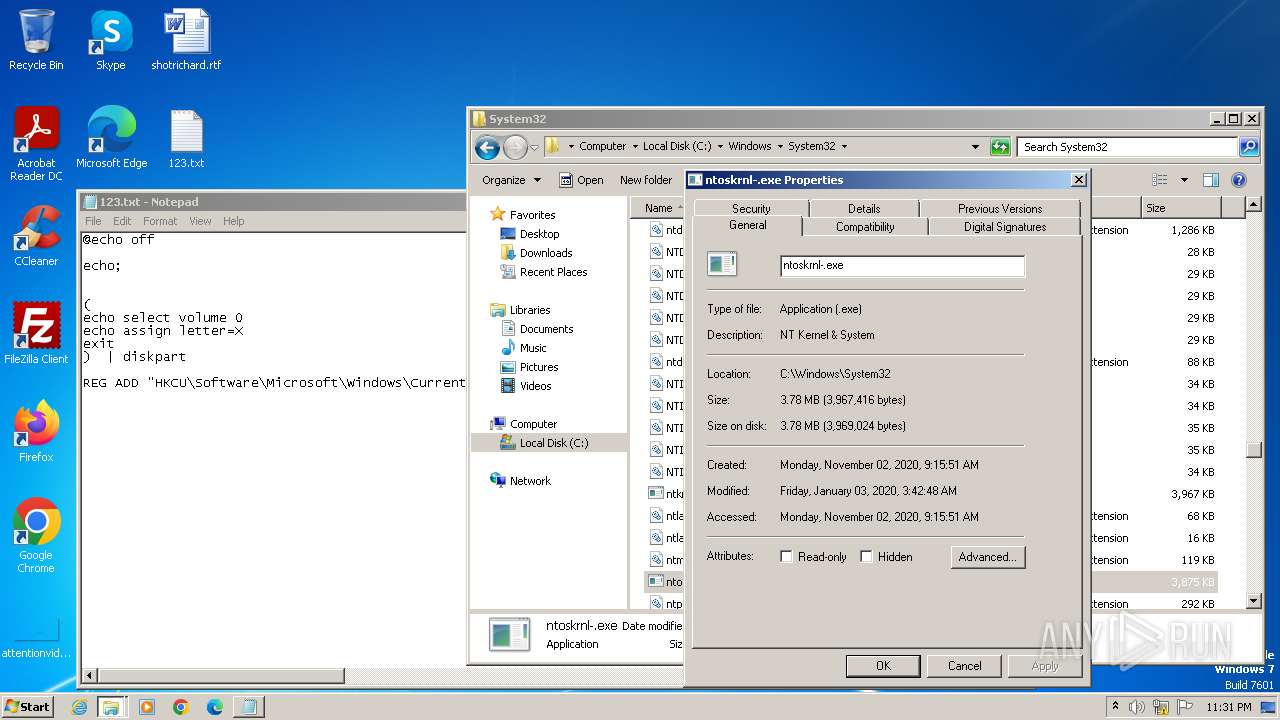Open Notepad Format menu
The height and width of the screenshot is (720, 1280).
coord(160,221)
